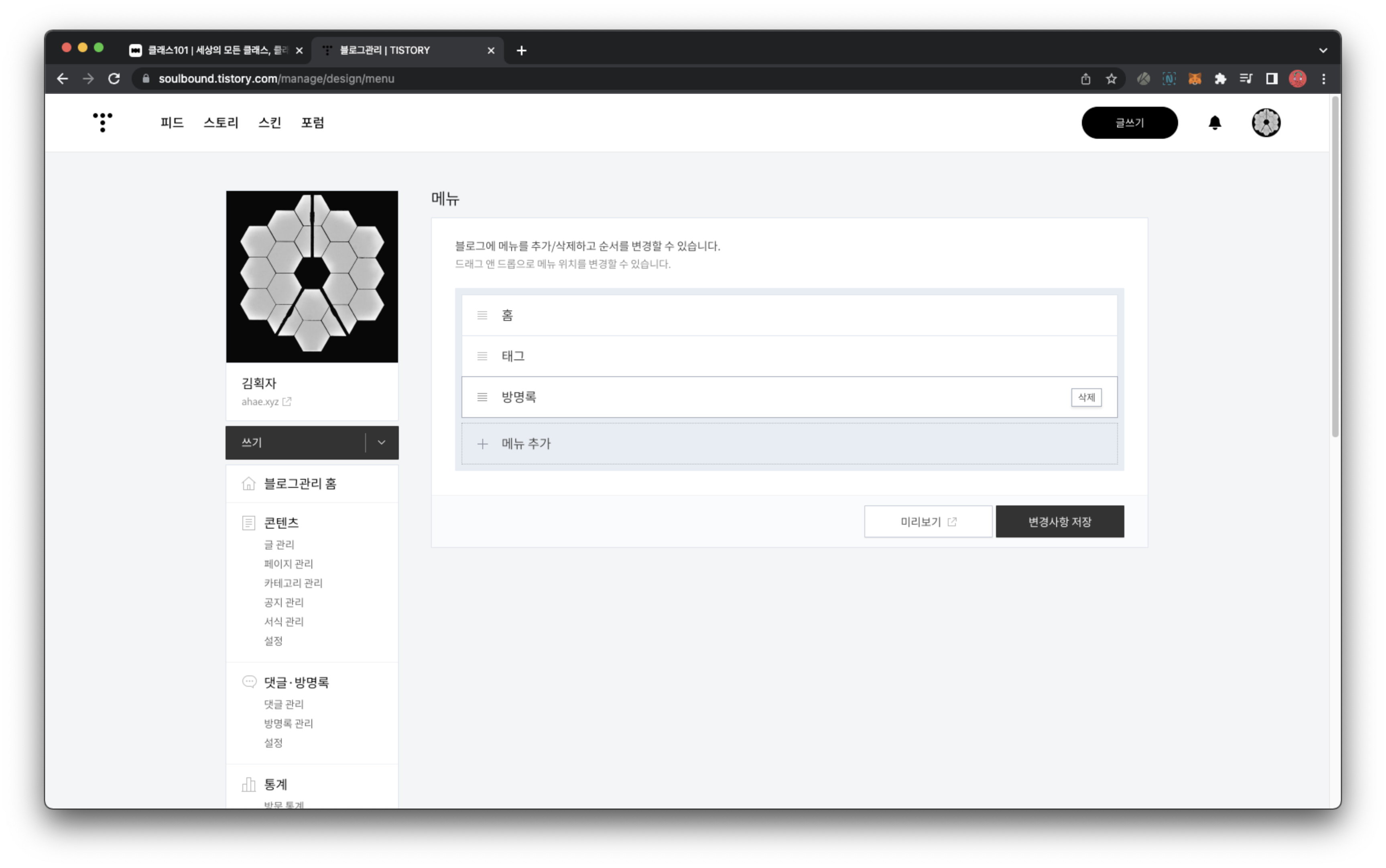The width and height of the screenshot is (1386, 868).
Task: Open the Chrome extensions puzzle icon
Action: coord(1220,79)
